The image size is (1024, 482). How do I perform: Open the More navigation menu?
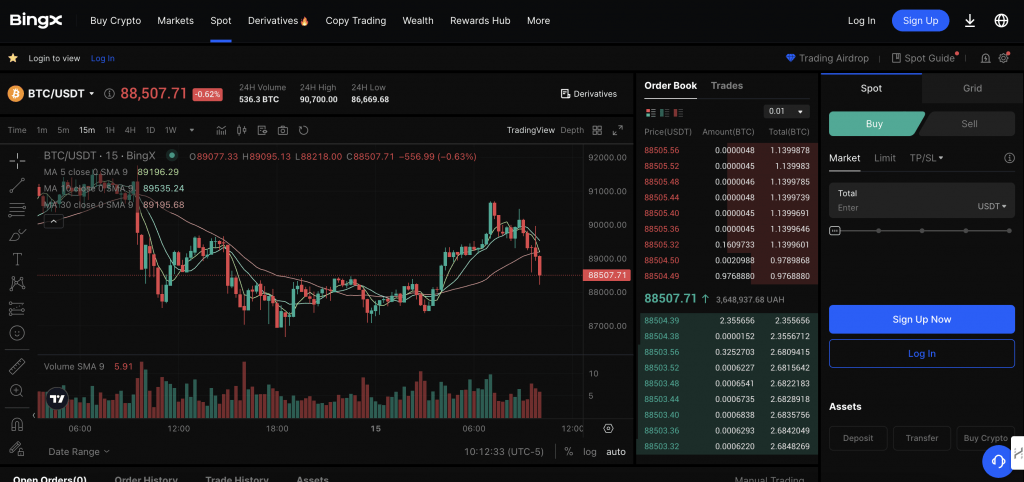tap(538, 20)
